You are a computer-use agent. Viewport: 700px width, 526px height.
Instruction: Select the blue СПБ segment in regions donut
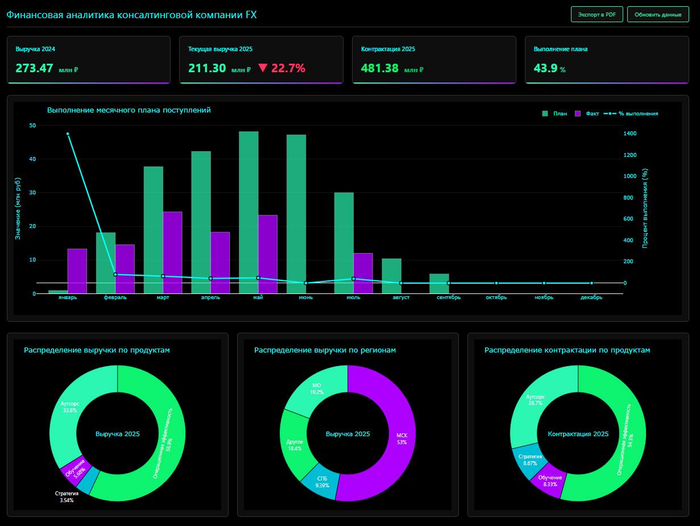pyautogui.click(x=321, y=478)
